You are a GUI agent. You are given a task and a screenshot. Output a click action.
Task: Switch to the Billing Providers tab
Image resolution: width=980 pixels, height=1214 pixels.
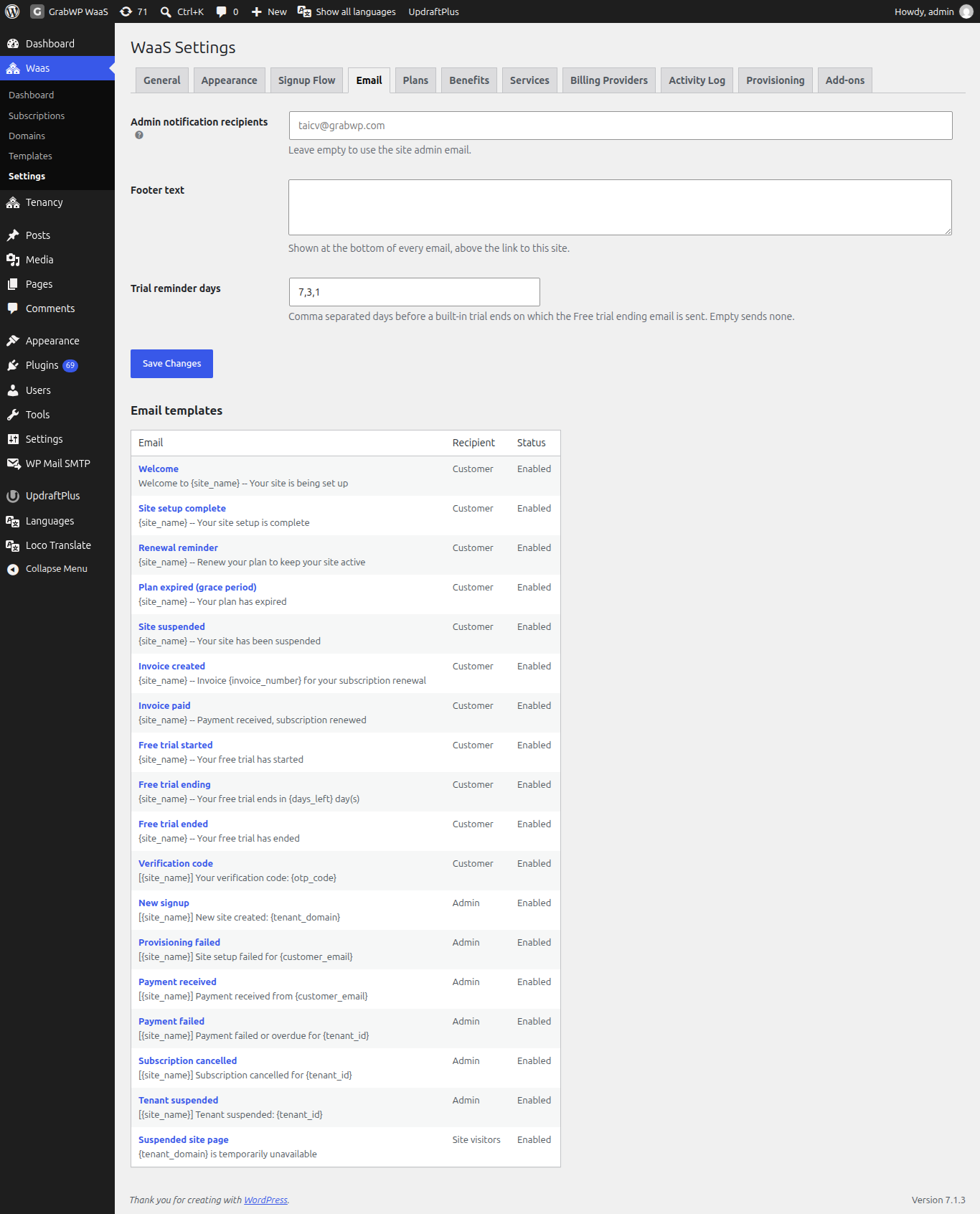pyautogui.click(x=609, y=80)
